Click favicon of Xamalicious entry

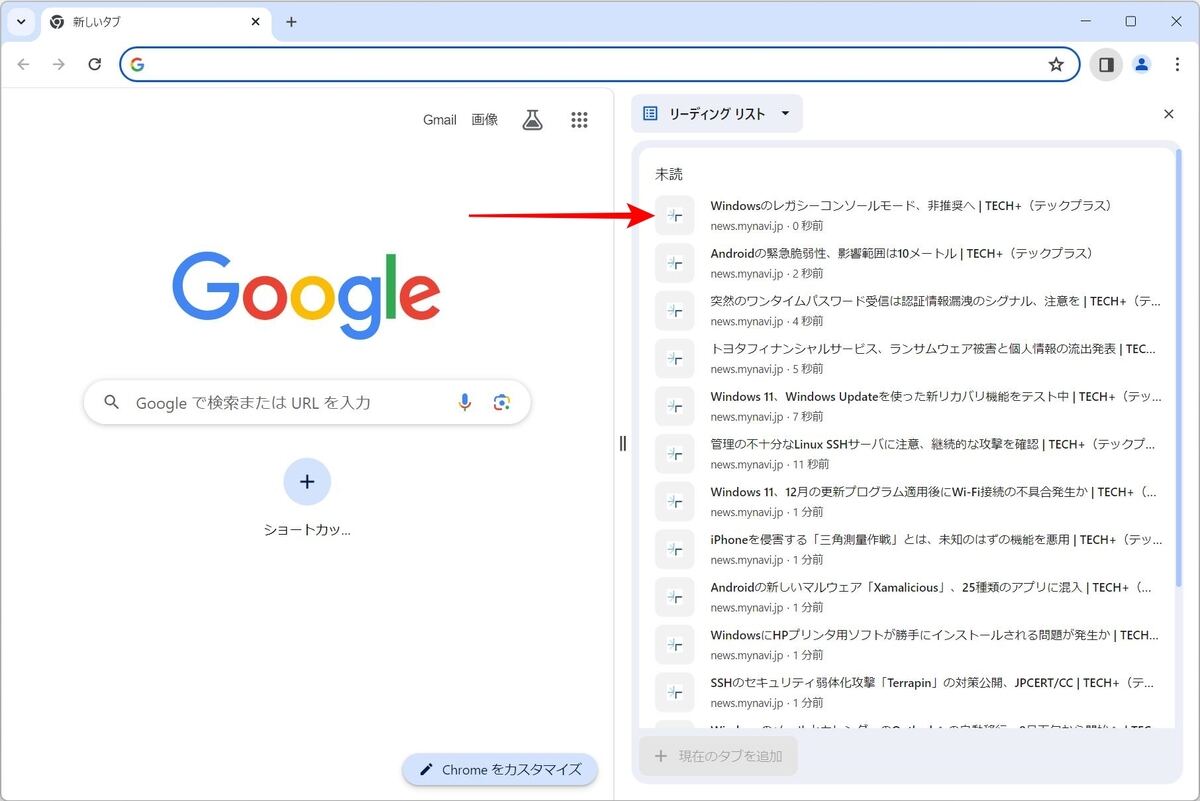(x=675, y=597)
